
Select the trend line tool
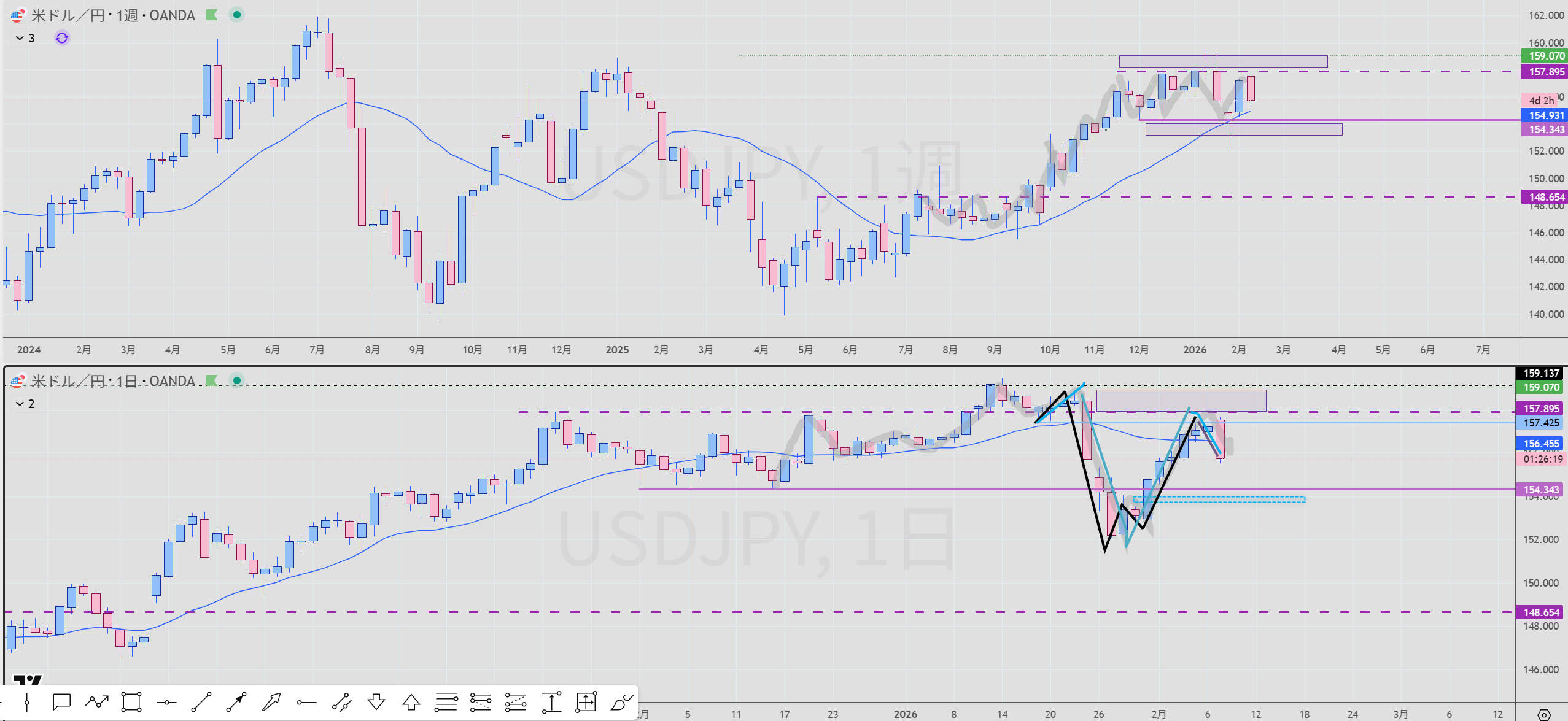tap(201, 702)
